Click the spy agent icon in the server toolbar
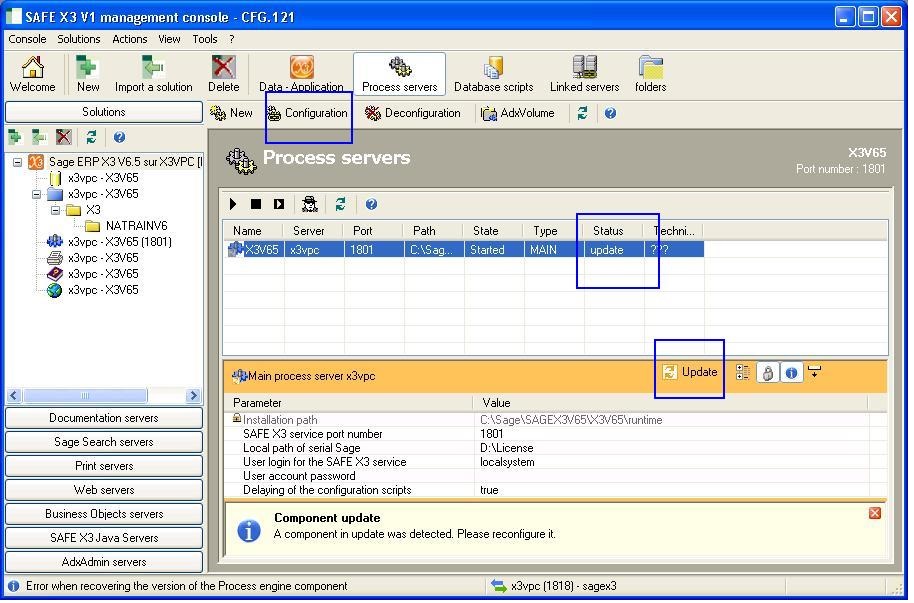The width and height of the screenshot is (914, 603). 310,204
